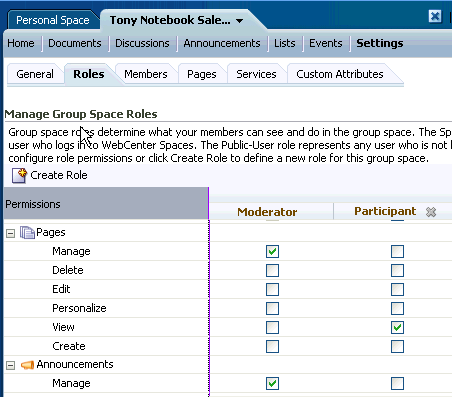This screenshot has height=397, width=452.
Task: Switch to the Custom Attributes tab
Action: [340, 74]
